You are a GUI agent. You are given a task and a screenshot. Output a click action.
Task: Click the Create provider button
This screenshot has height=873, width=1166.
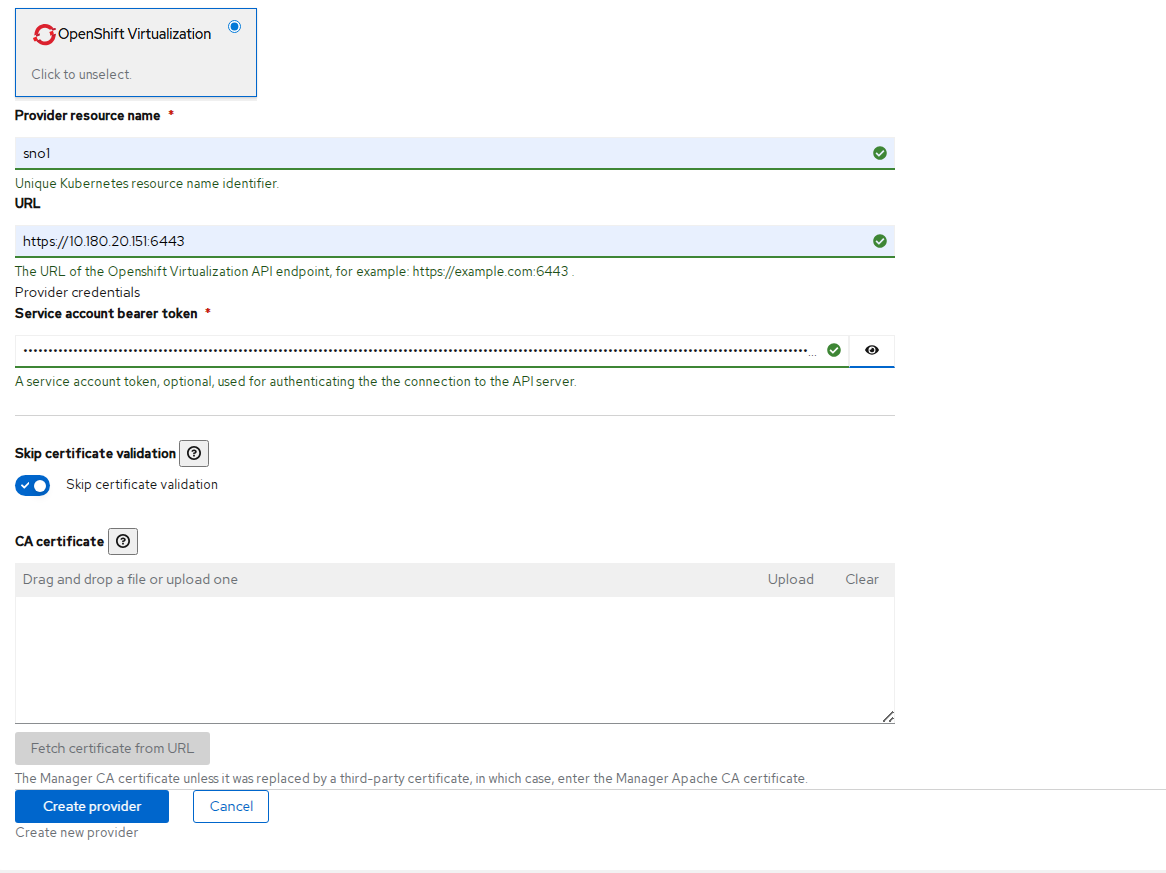click(x=92, y=806)
